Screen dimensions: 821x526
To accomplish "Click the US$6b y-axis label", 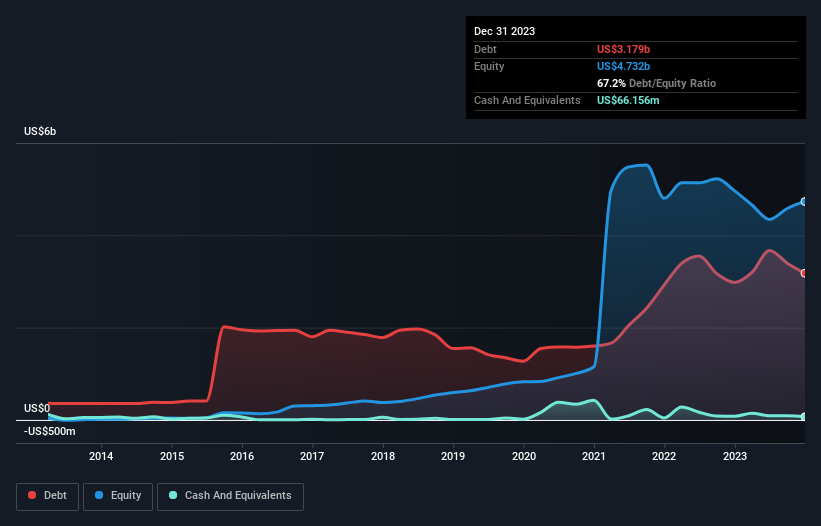I will [x=40, y=131].
